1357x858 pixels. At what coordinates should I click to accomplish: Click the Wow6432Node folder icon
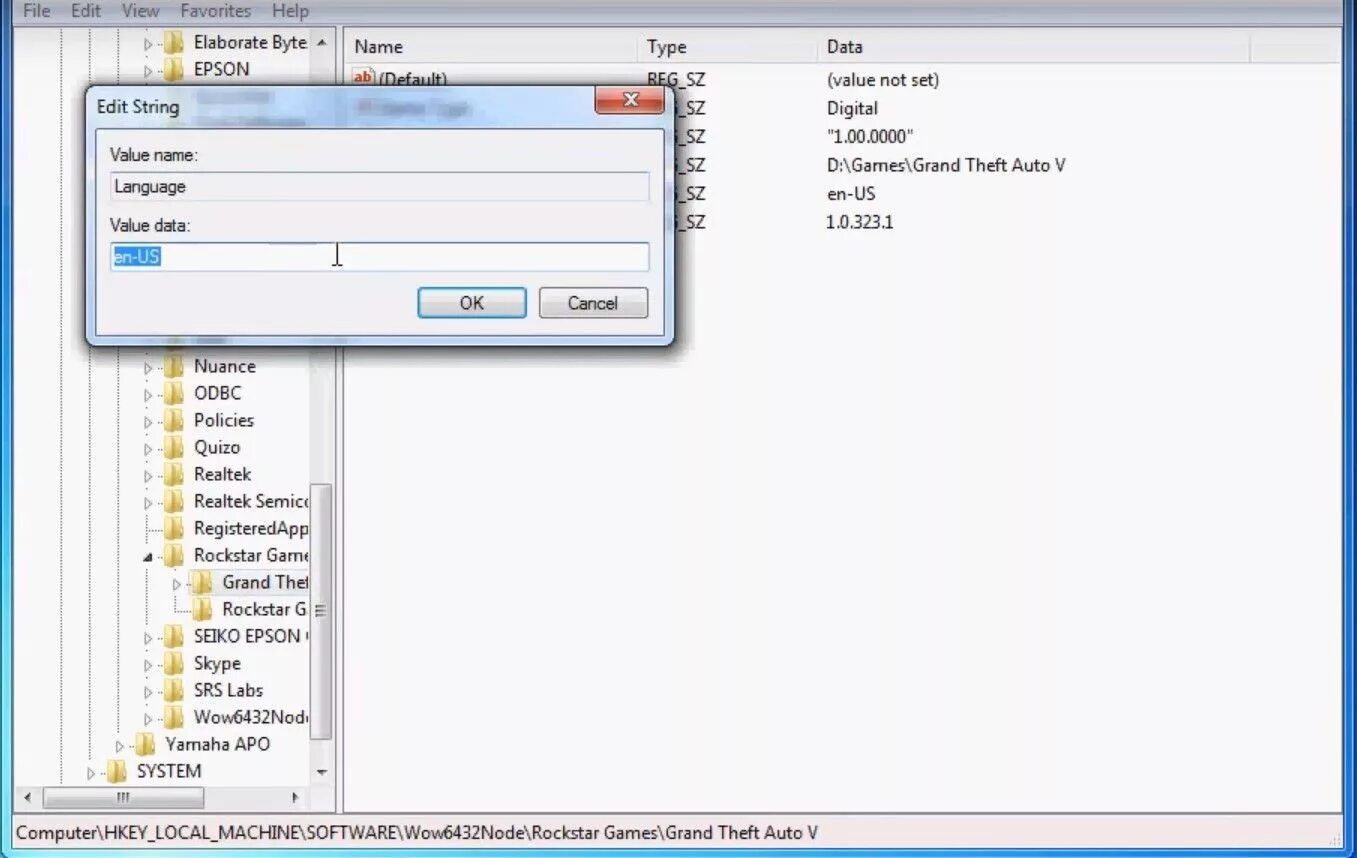click(174, 717)
